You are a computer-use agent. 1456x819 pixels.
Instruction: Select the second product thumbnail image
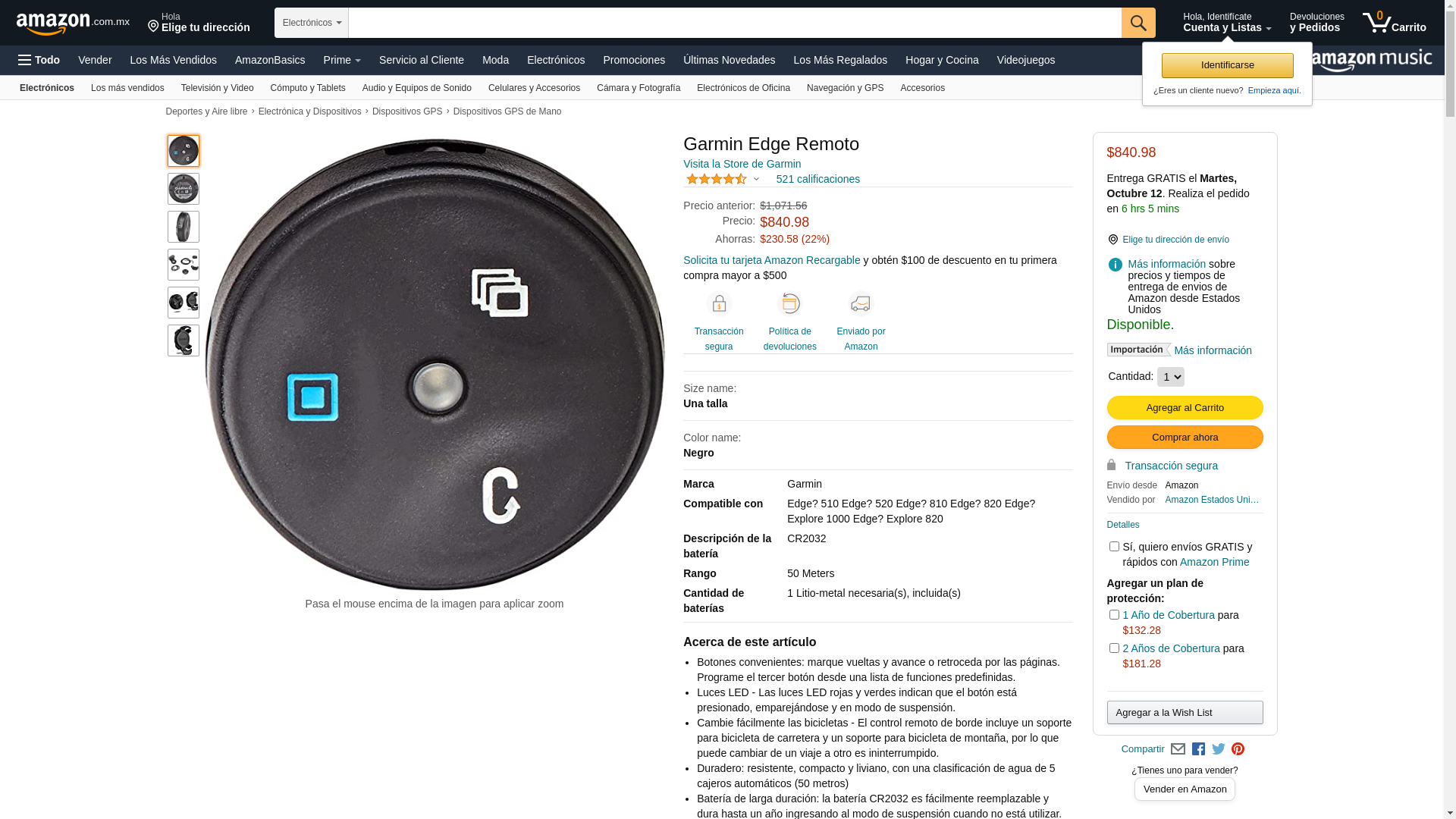(x=184, y=189)
